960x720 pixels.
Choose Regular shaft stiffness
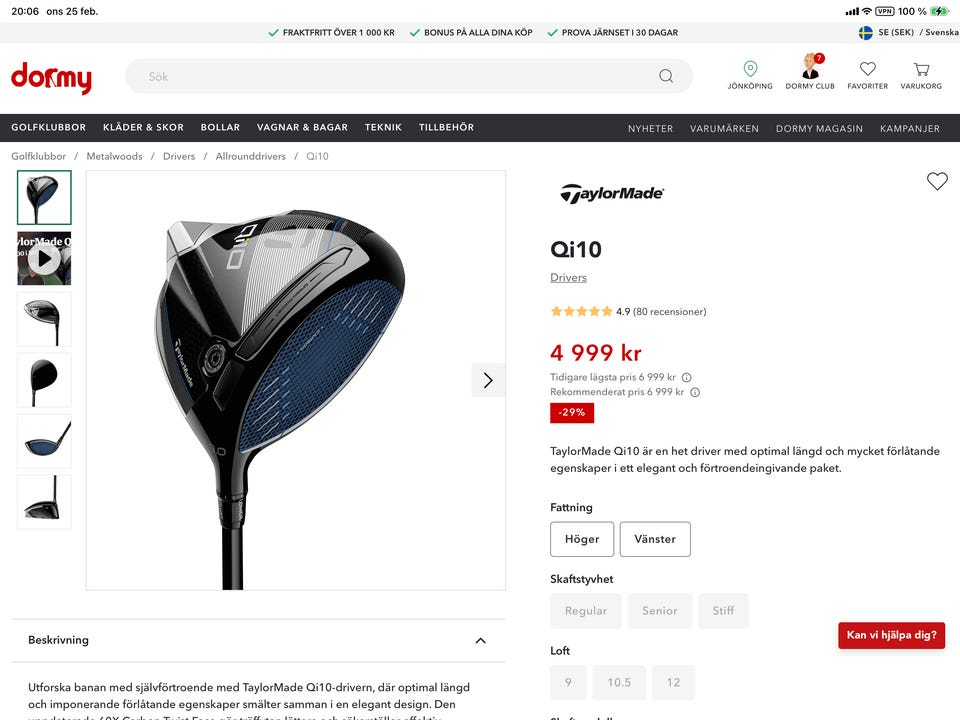tap(586, 610)
